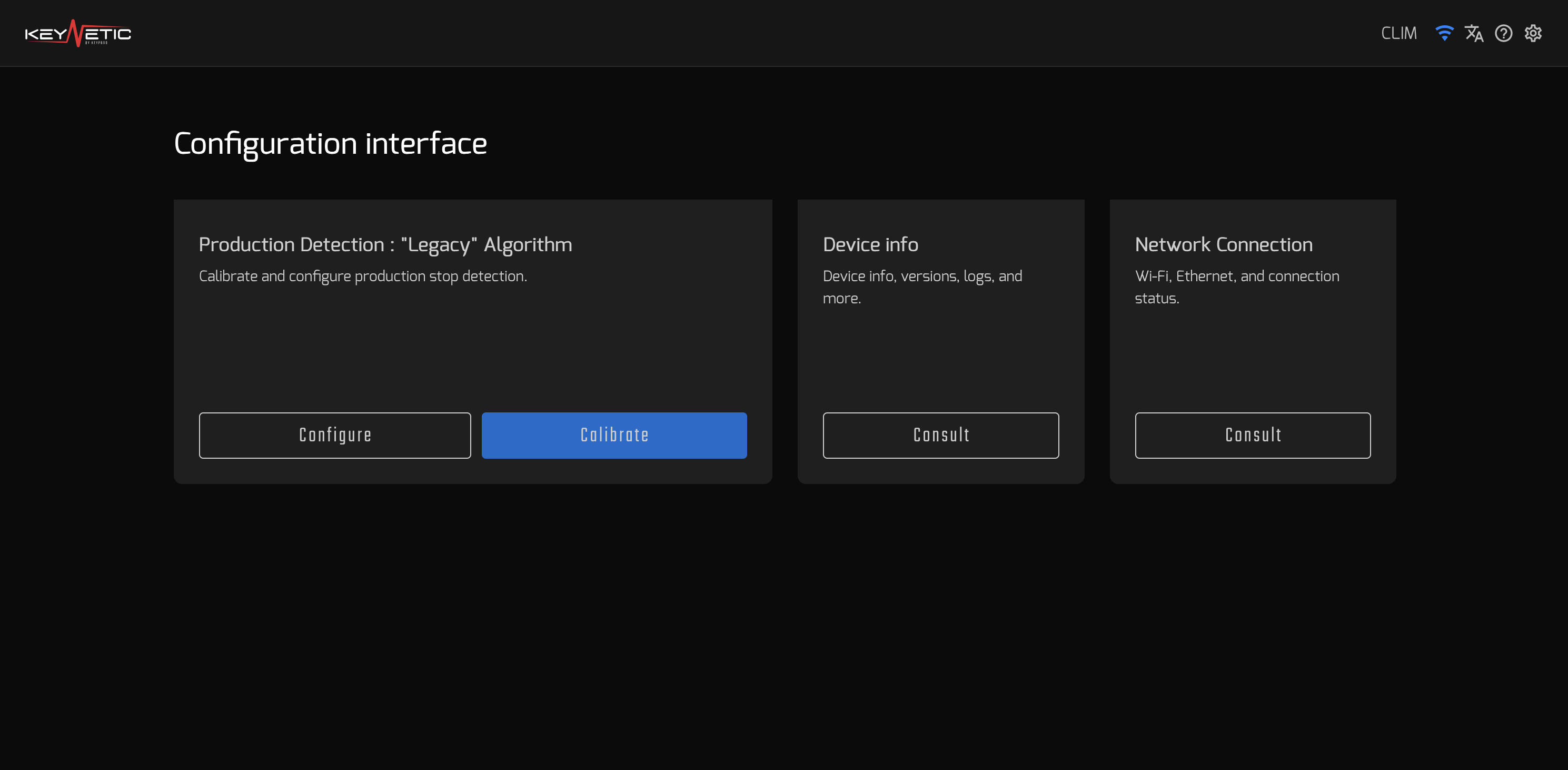Screen dimensions: 1568x770
Task: Consult the Device info card
Action: tap(941, 435)
